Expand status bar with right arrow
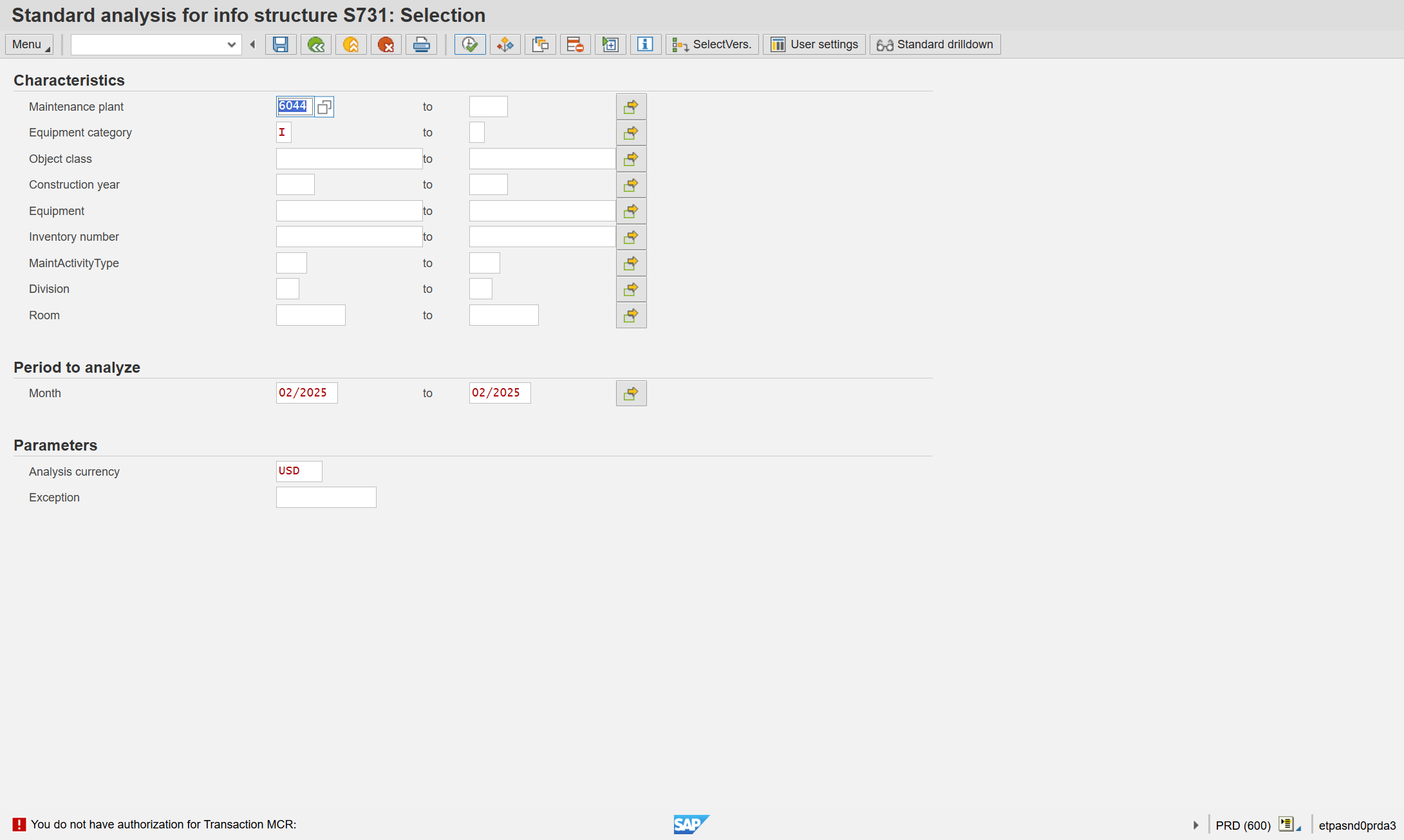 pyautogui.click(x=1196, y=825)
